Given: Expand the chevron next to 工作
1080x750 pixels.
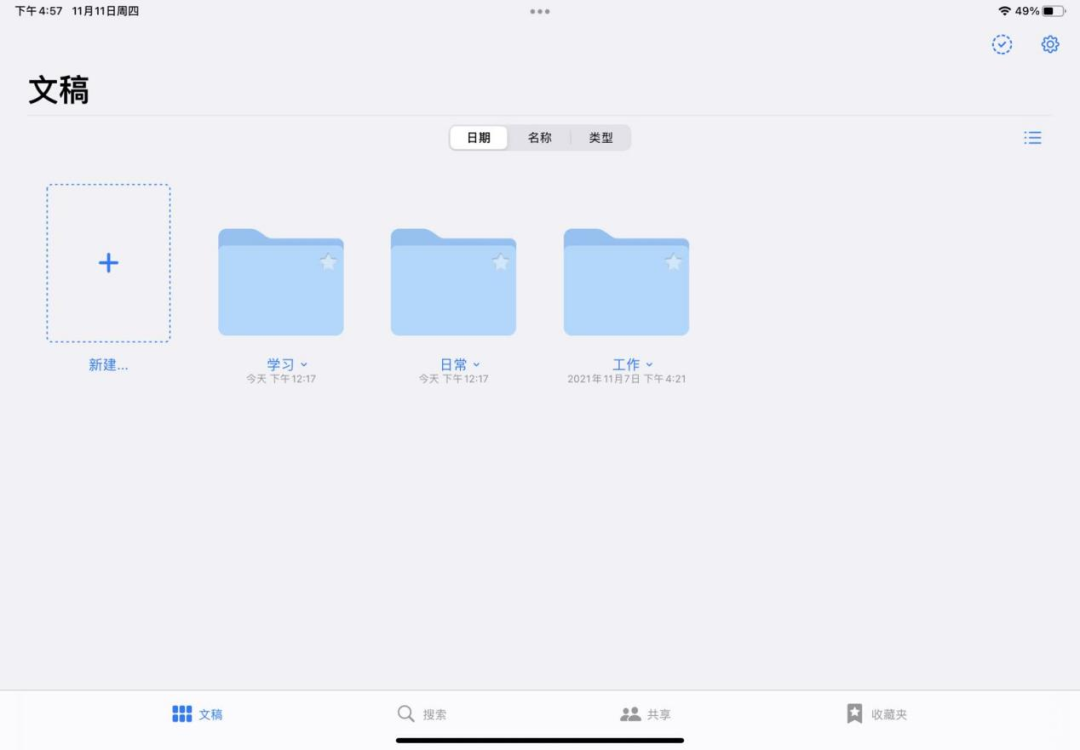Looking at the screenshot, I should click(649, 365).
